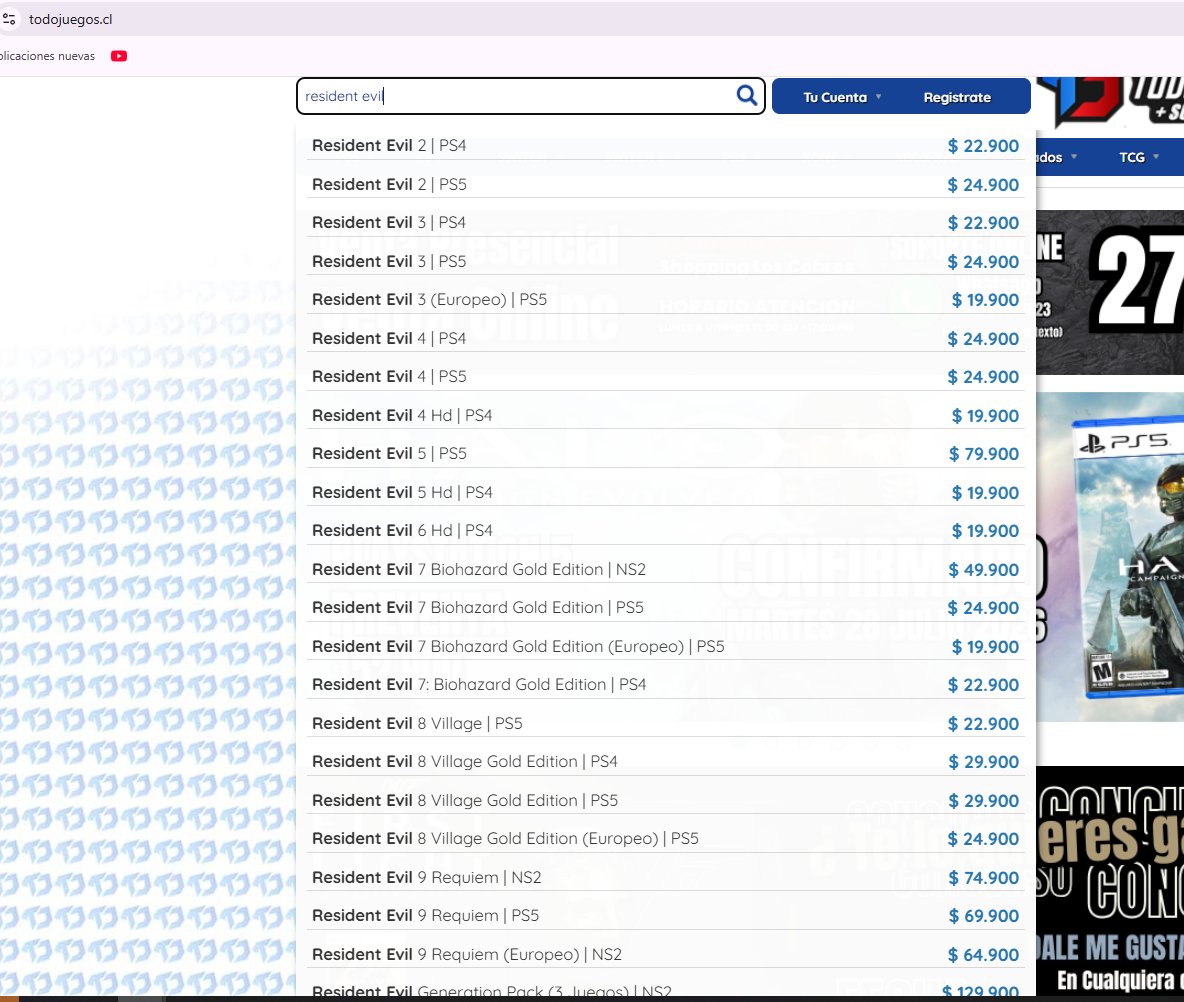Screen dimensions: 1184x1002
Task: Open Resident Evil 7 Biohazard Gold Edition | NS2
Action: coord(665,569)
